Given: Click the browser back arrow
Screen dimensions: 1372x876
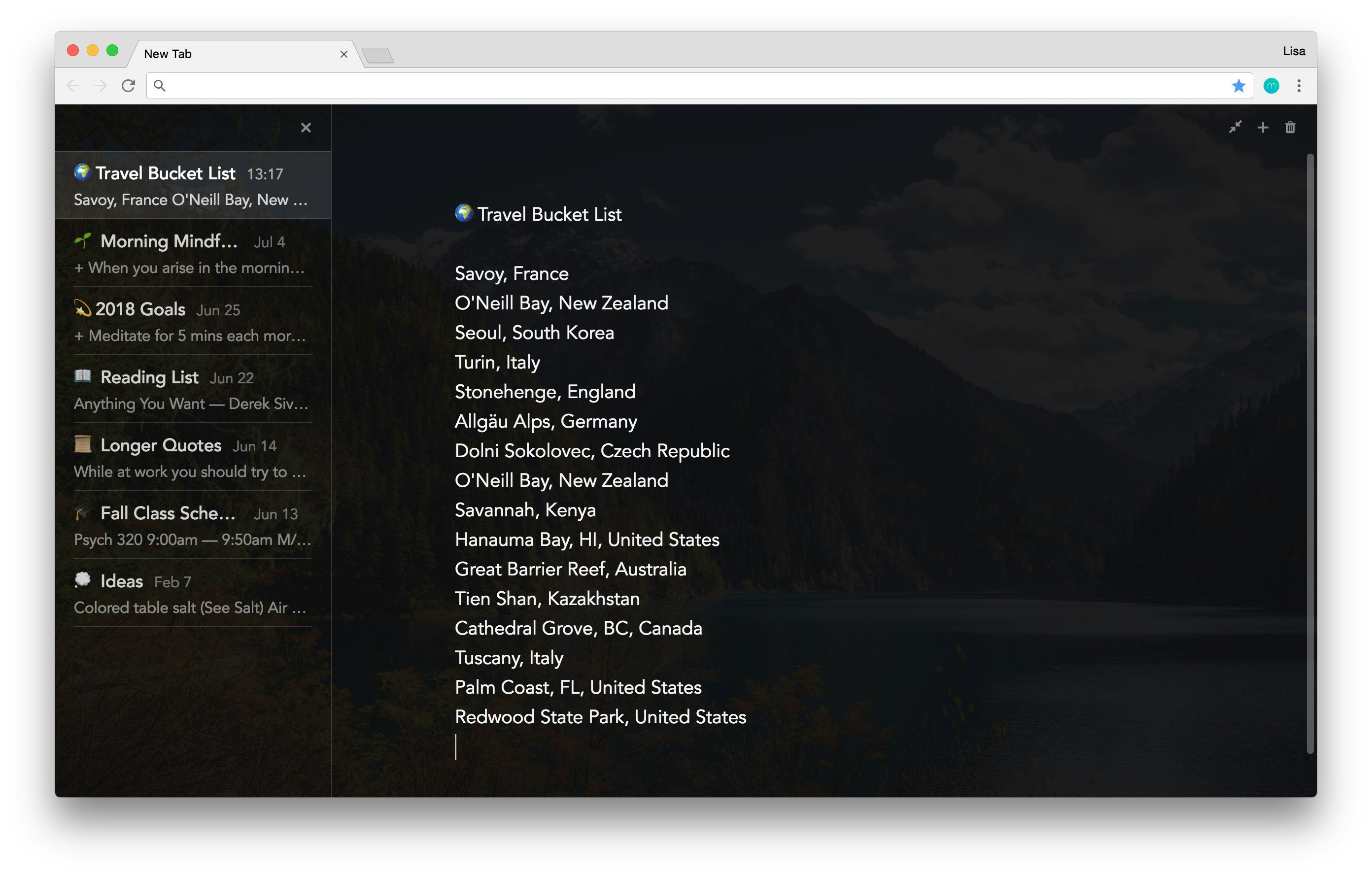Looking at the screenshot, I should pos(73,86).
